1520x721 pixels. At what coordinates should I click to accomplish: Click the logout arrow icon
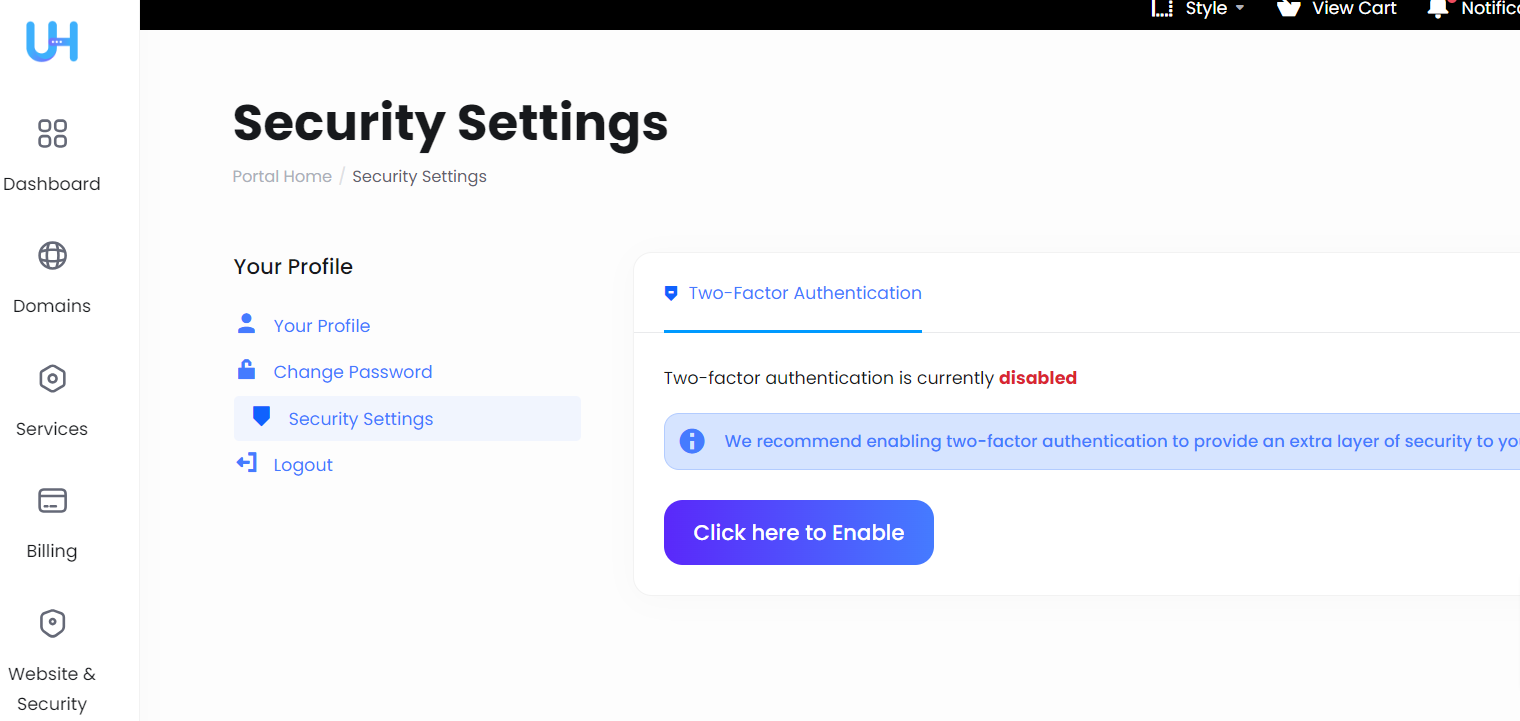coord(246,462)
